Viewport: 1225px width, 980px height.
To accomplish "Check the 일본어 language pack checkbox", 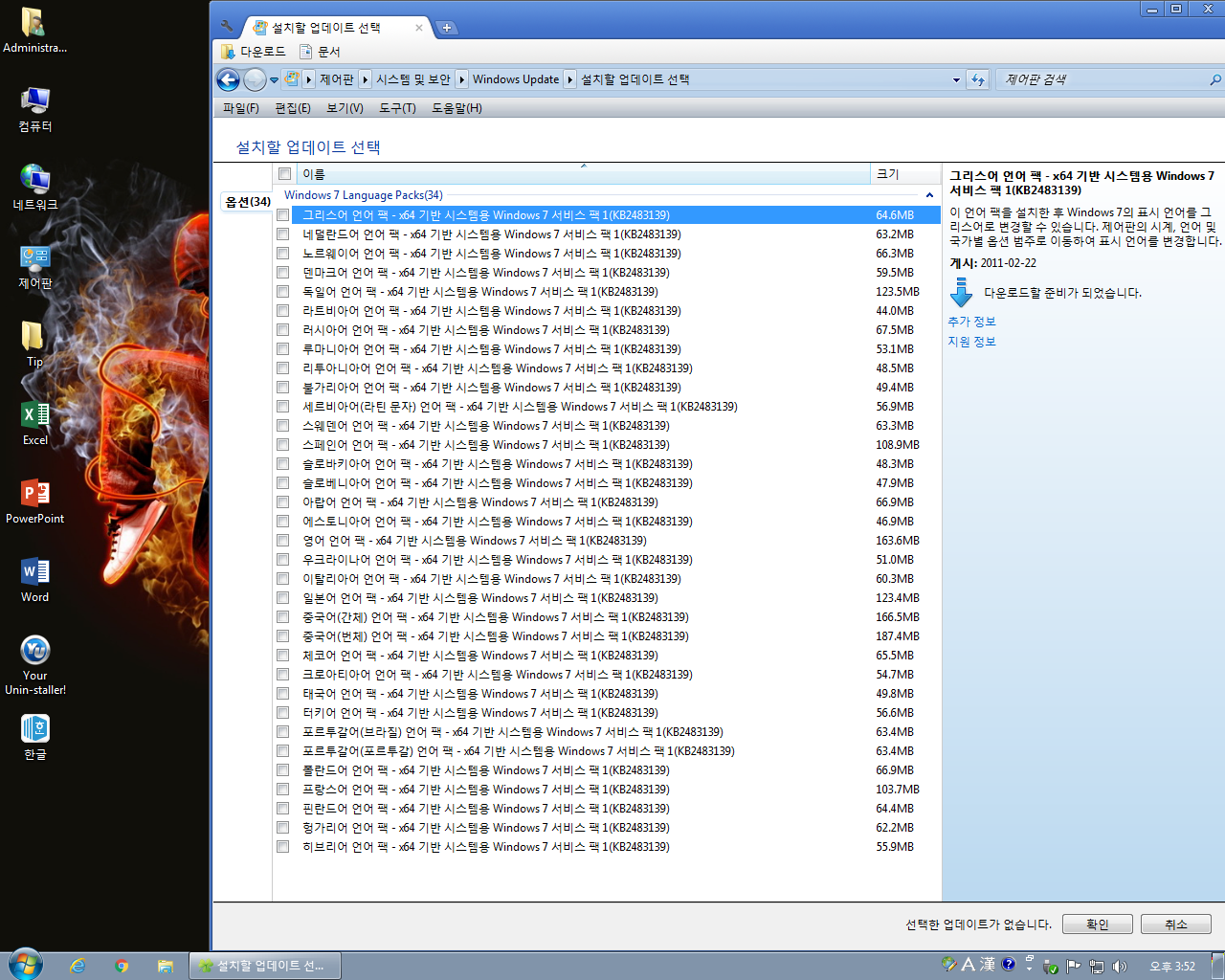I will coord(282,598).
